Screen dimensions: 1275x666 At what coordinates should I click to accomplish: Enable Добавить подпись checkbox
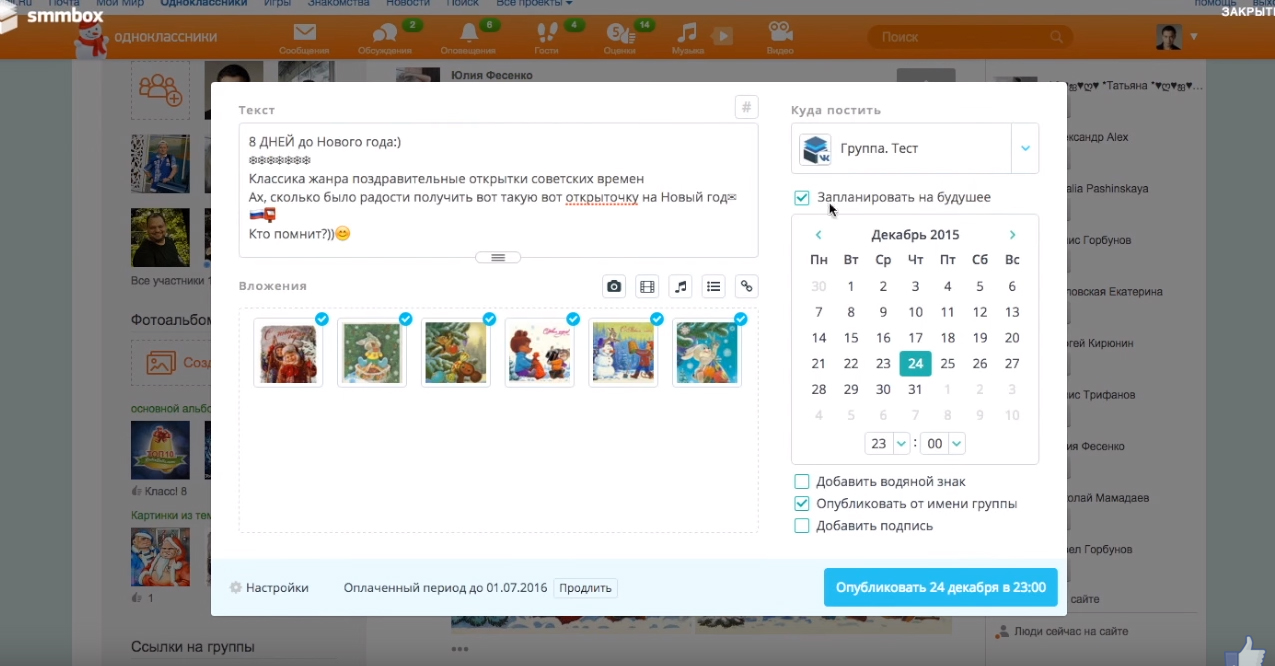point(801,526)
